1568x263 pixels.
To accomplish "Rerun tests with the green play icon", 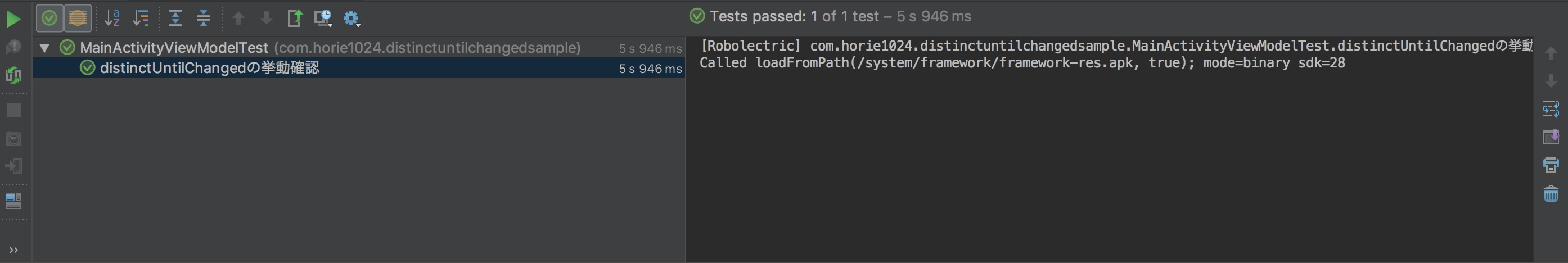I will tap(13, 19).
